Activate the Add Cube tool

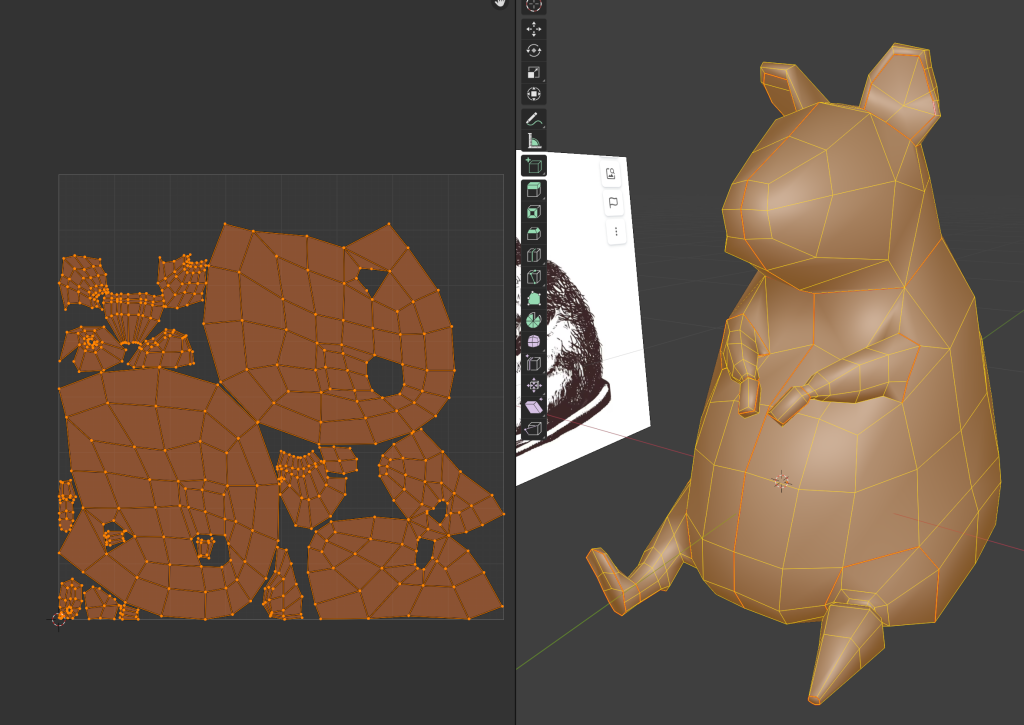tap(534, 165)
